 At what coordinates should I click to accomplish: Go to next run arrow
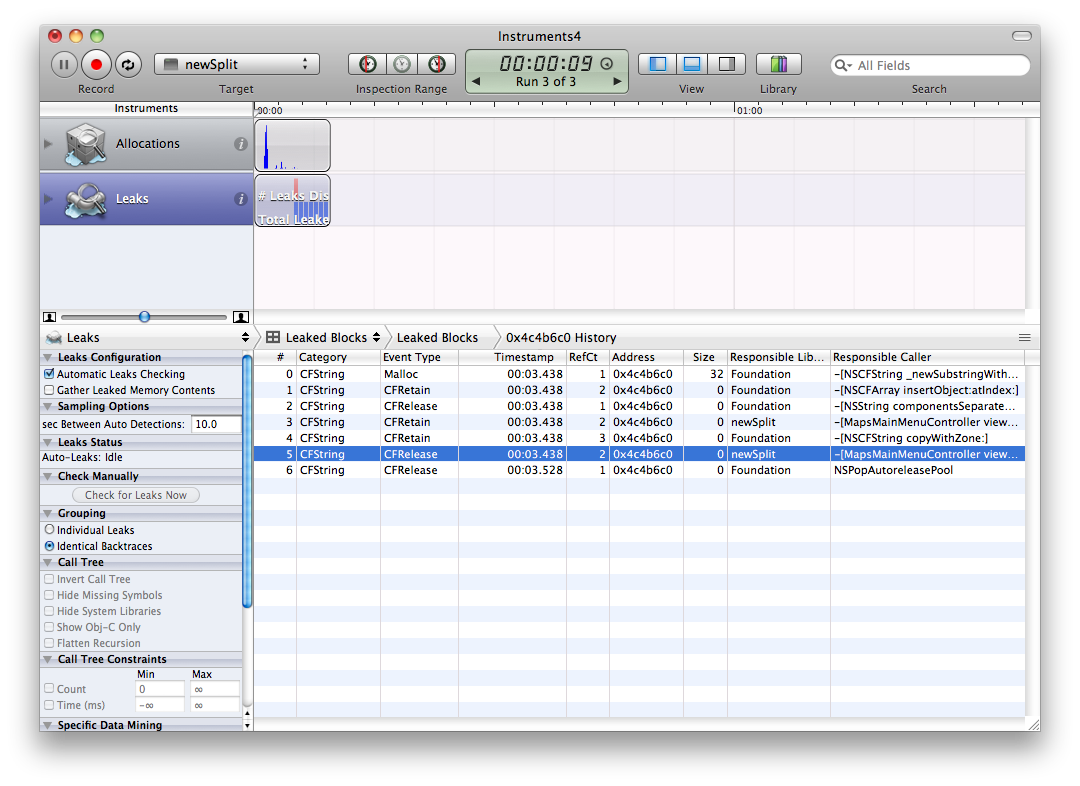tap(617, 81)
